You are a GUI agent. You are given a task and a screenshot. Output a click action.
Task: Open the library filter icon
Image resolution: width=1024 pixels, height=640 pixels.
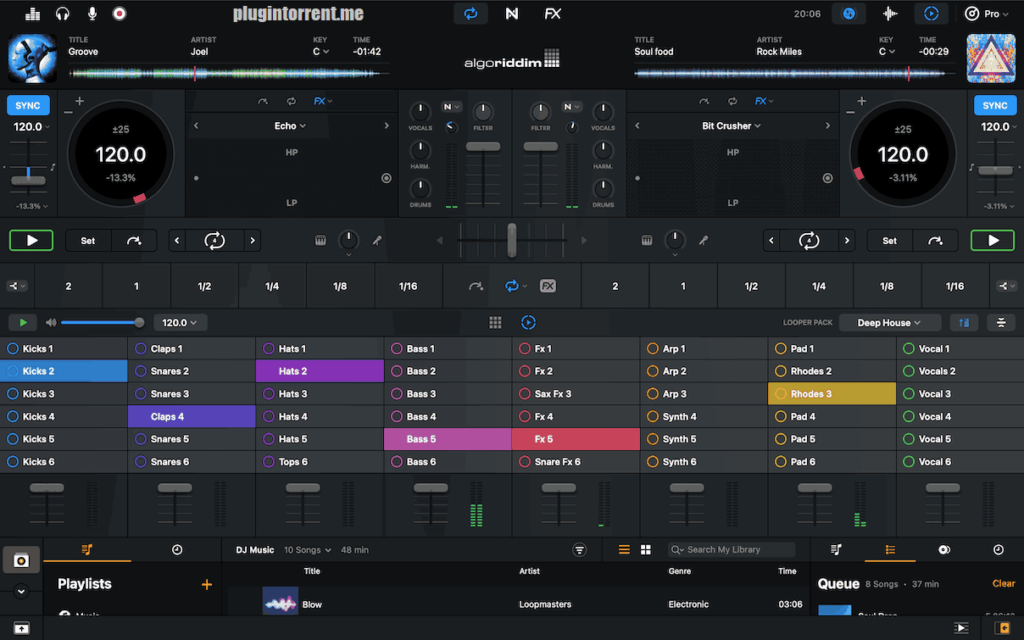tap(579, 550)
